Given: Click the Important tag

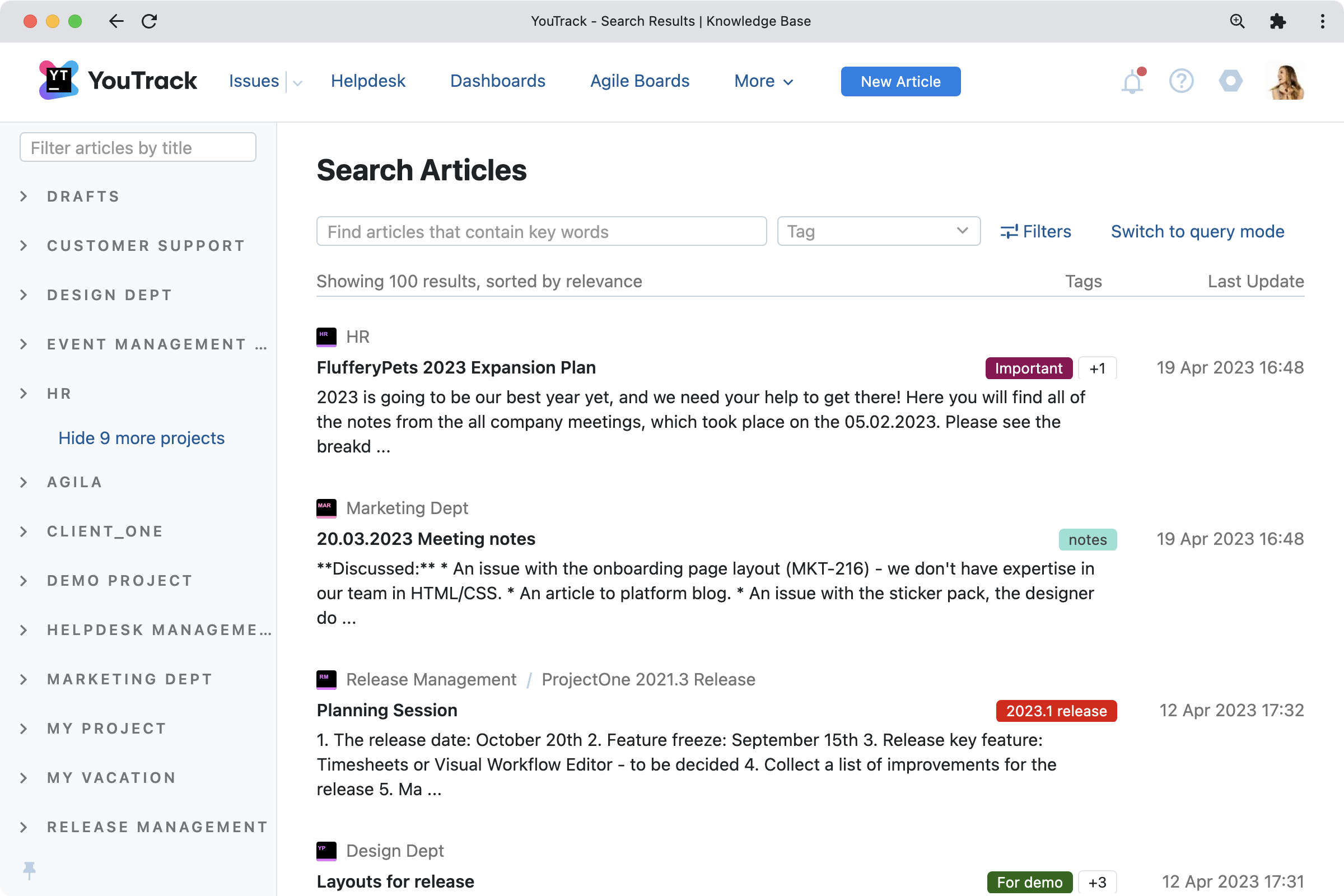Looking at the screenshot, I should [x=1029, y=368].
